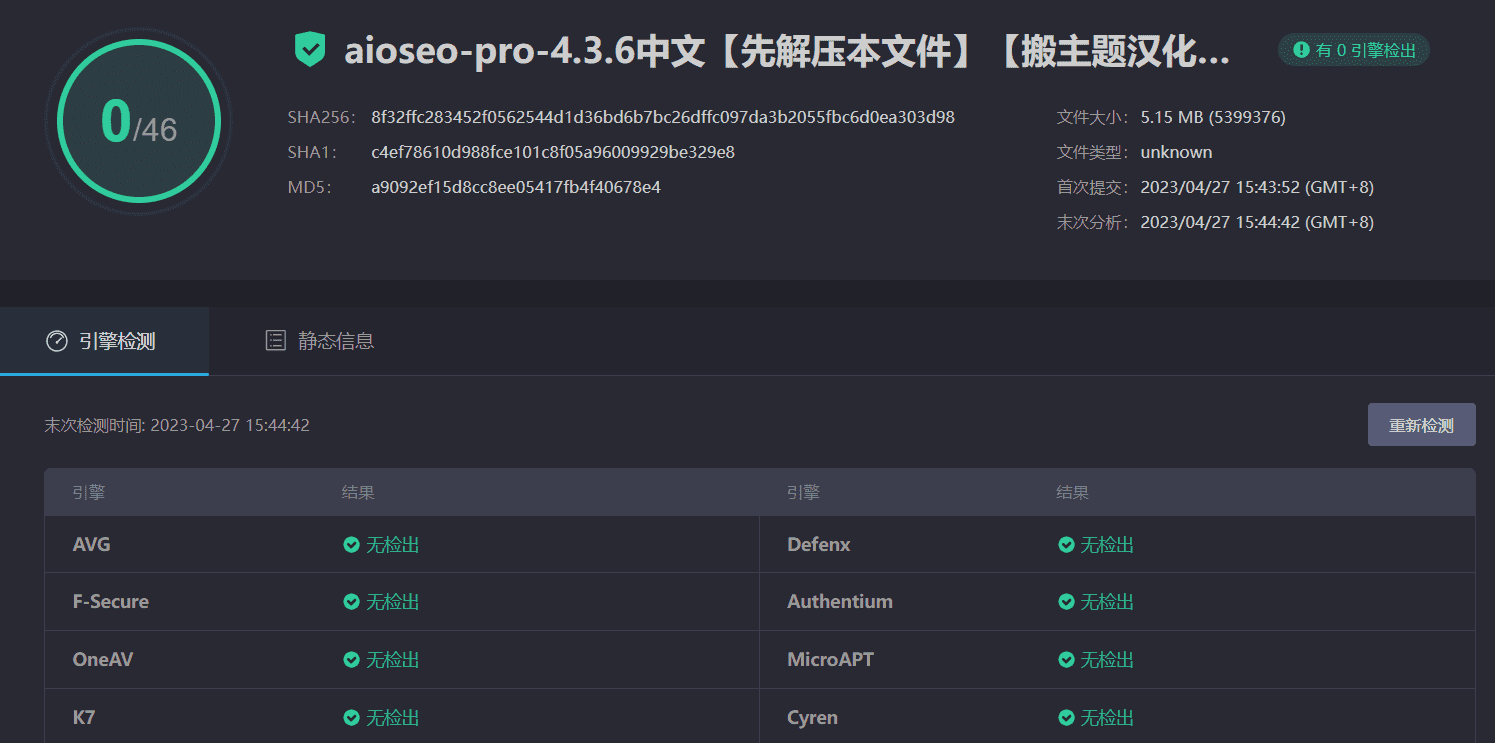Select the SHA256 hash value
Viewport: 1495px width, 743px height.
(663, 118)
